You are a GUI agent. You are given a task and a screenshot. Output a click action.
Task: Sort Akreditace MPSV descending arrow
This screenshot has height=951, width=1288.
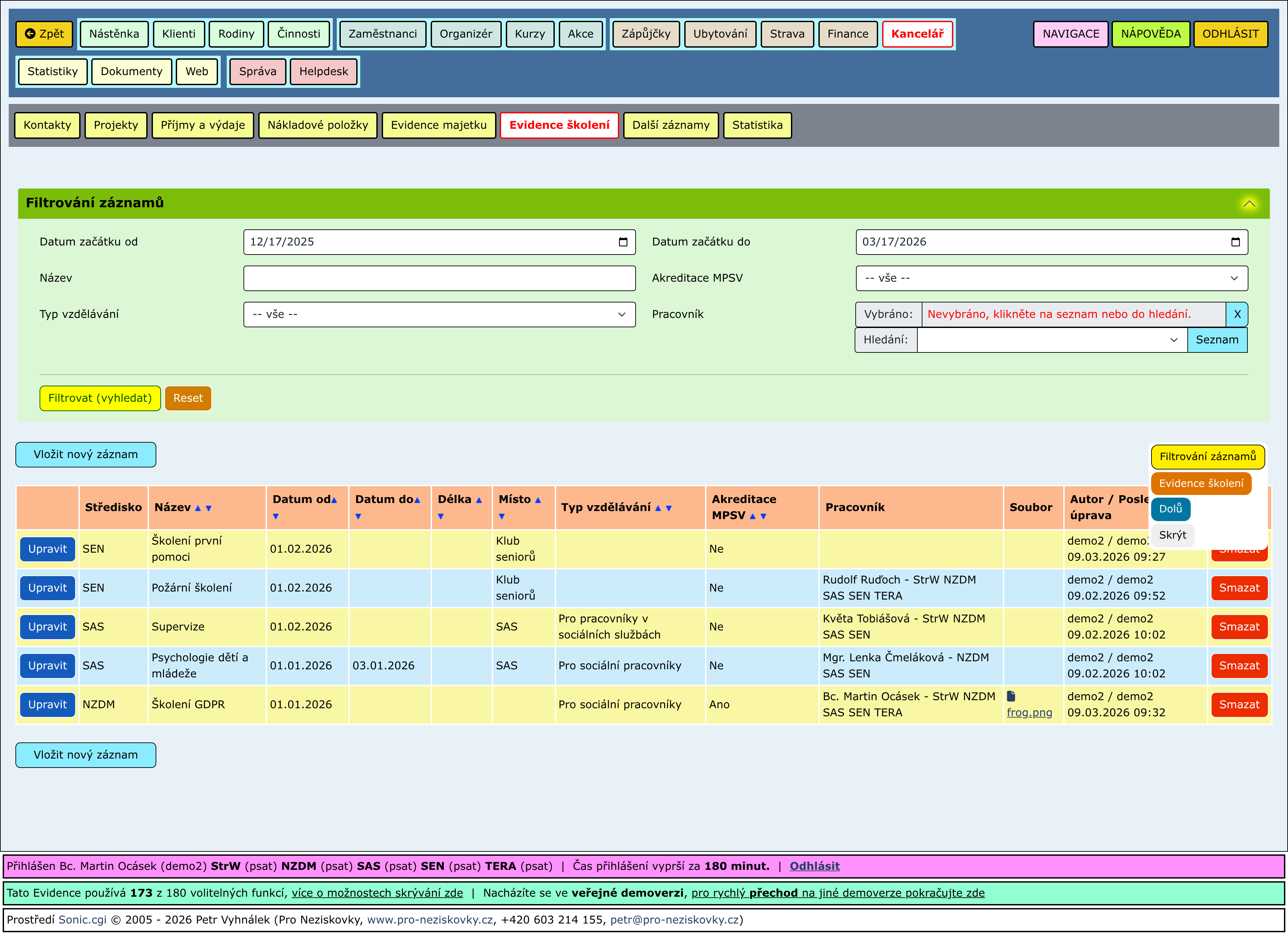pyautogui.click(x=763, y=516)
